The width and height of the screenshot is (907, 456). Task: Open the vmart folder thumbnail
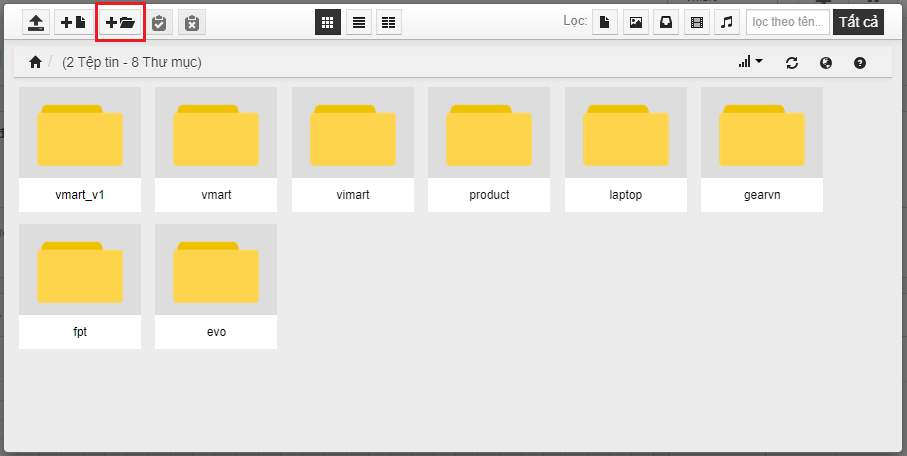pos(216,133)
